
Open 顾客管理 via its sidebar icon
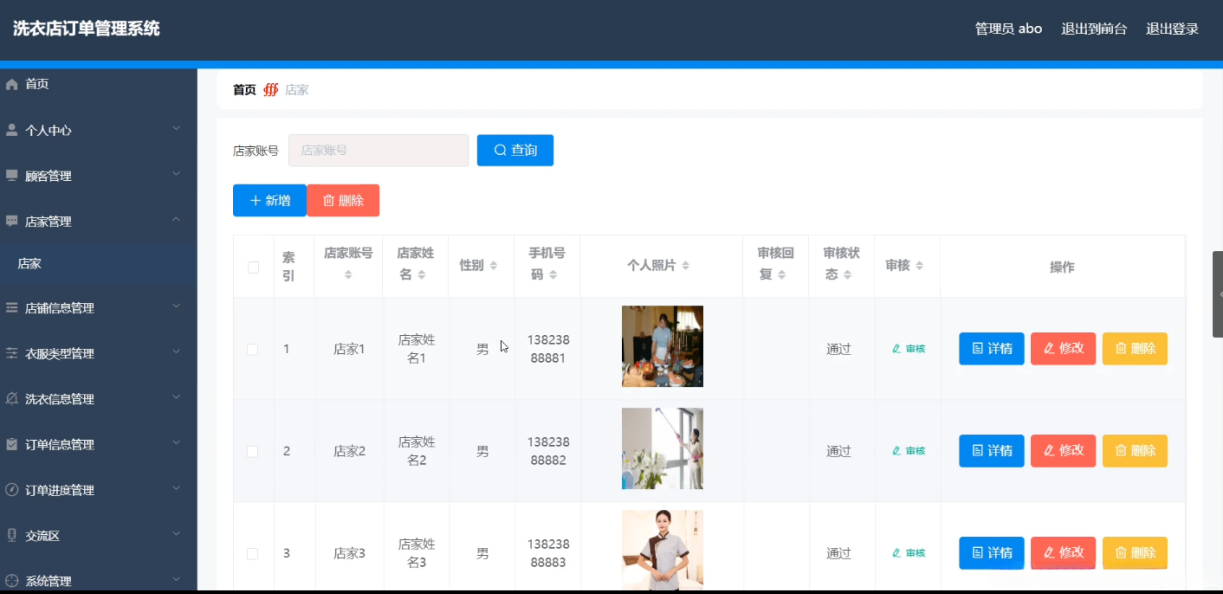point(12,175)
